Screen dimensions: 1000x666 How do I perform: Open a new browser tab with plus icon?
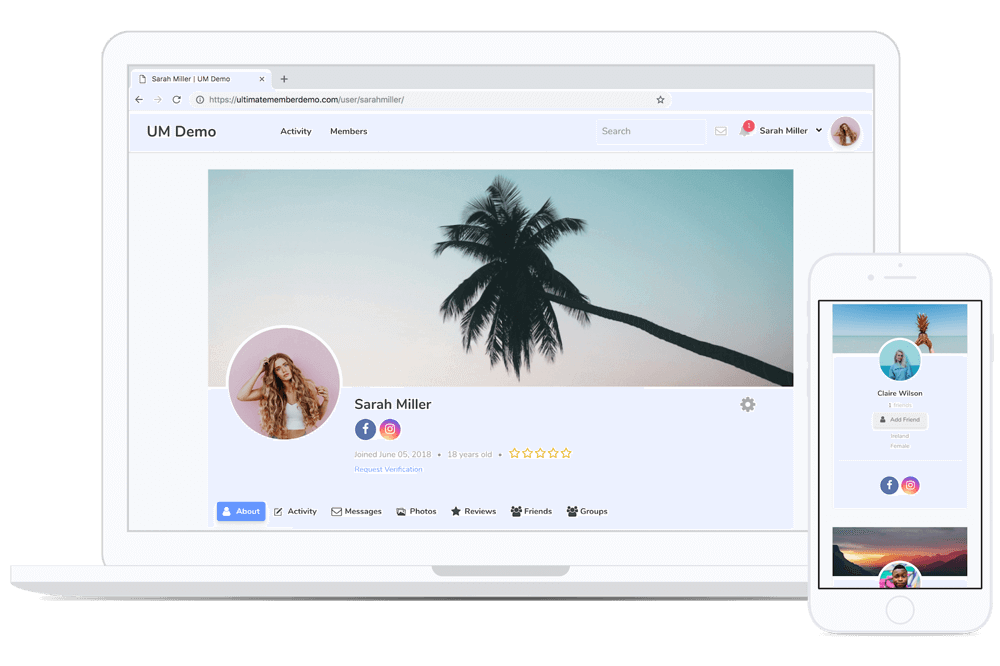pos(284,79)
